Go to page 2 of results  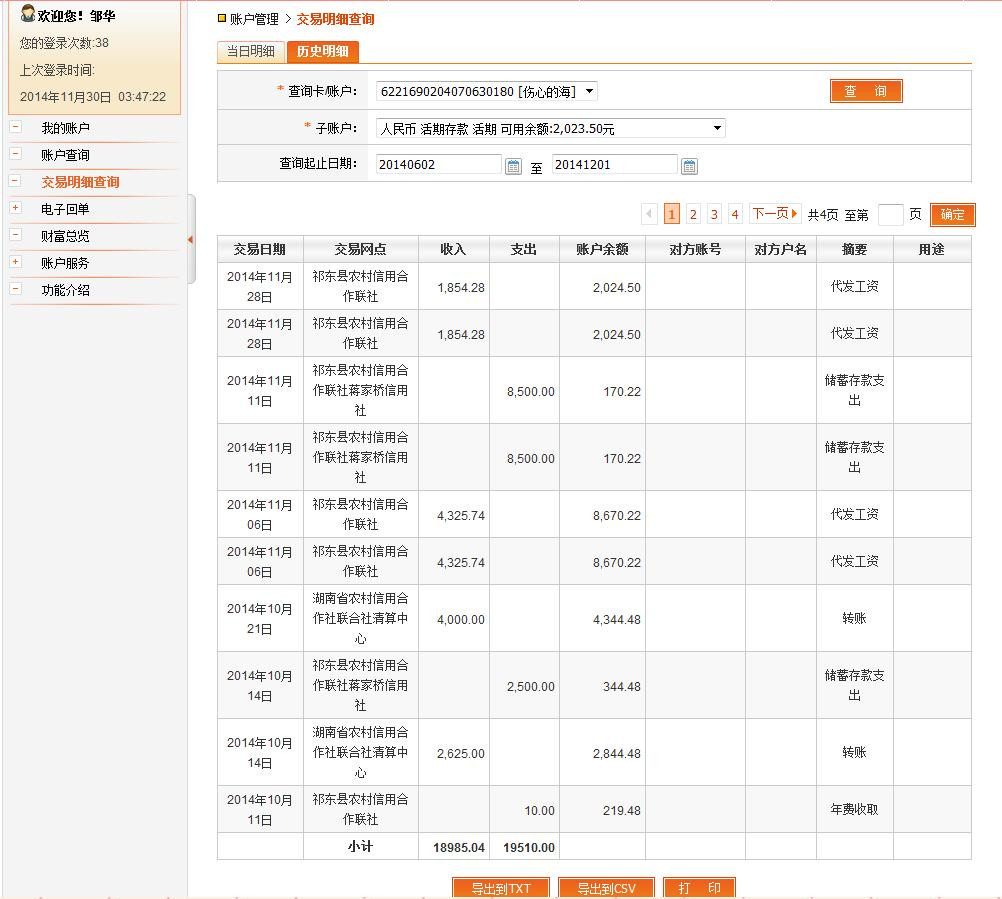tap(693, 214)
